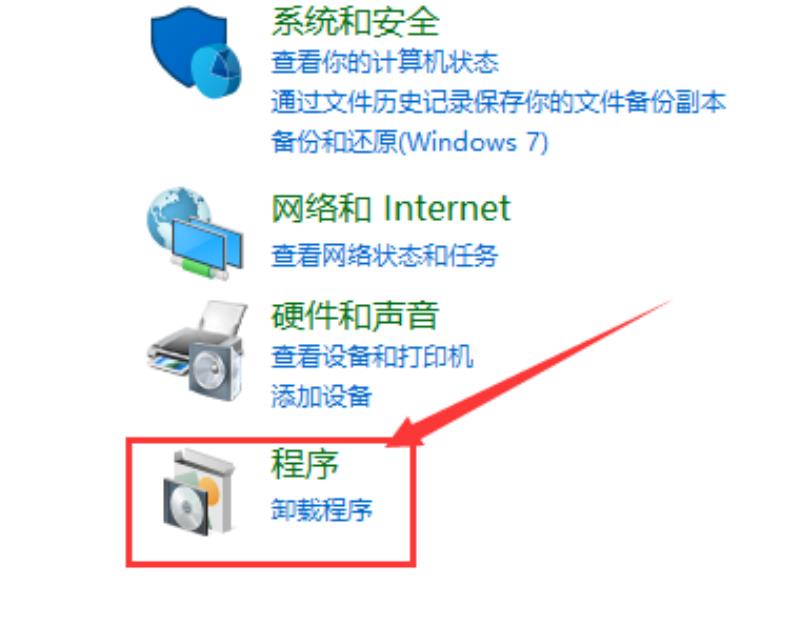Open the 程序 category heading
This screenshot has height=625, width=800.
coord(305,463)
